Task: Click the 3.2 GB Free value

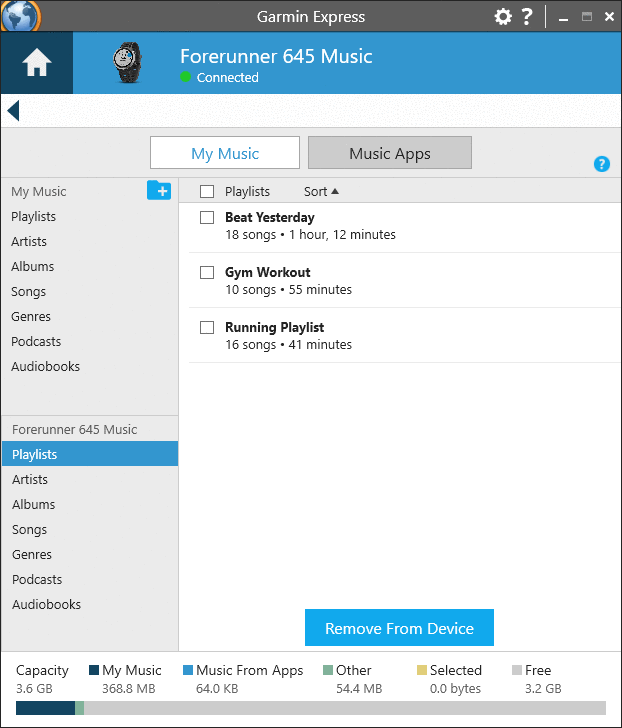Action: [x=543, y=689]
